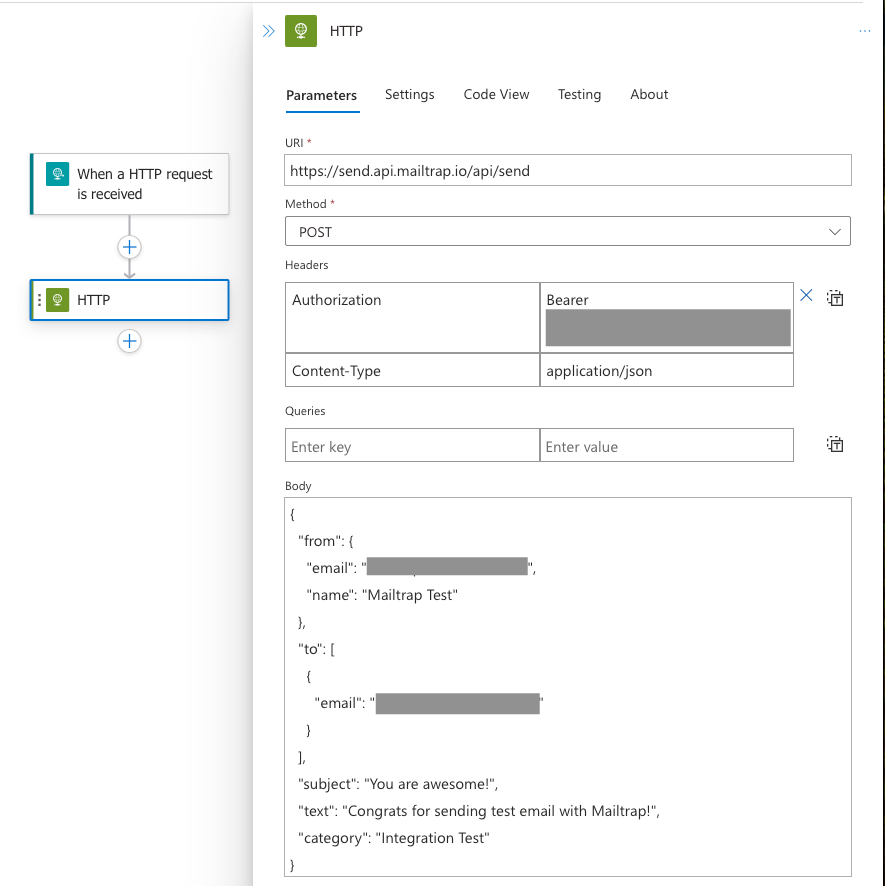Select the When a HTTP request is received node
The height and width of the screenshot is (886, 885).
(129, 184)
